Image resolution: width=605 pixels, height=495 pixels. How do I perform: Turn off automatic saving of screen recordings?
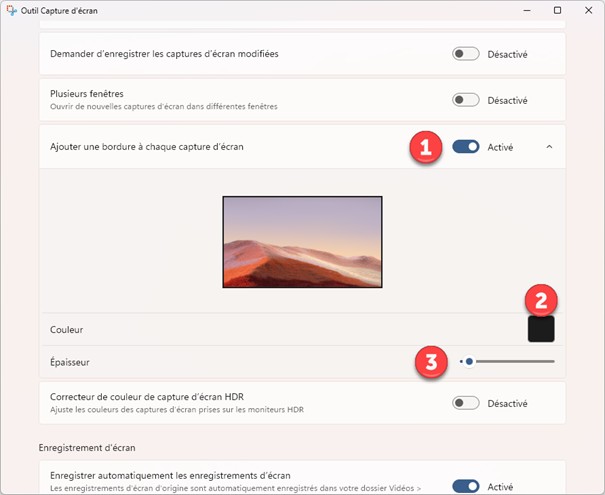tap(466, 486)
